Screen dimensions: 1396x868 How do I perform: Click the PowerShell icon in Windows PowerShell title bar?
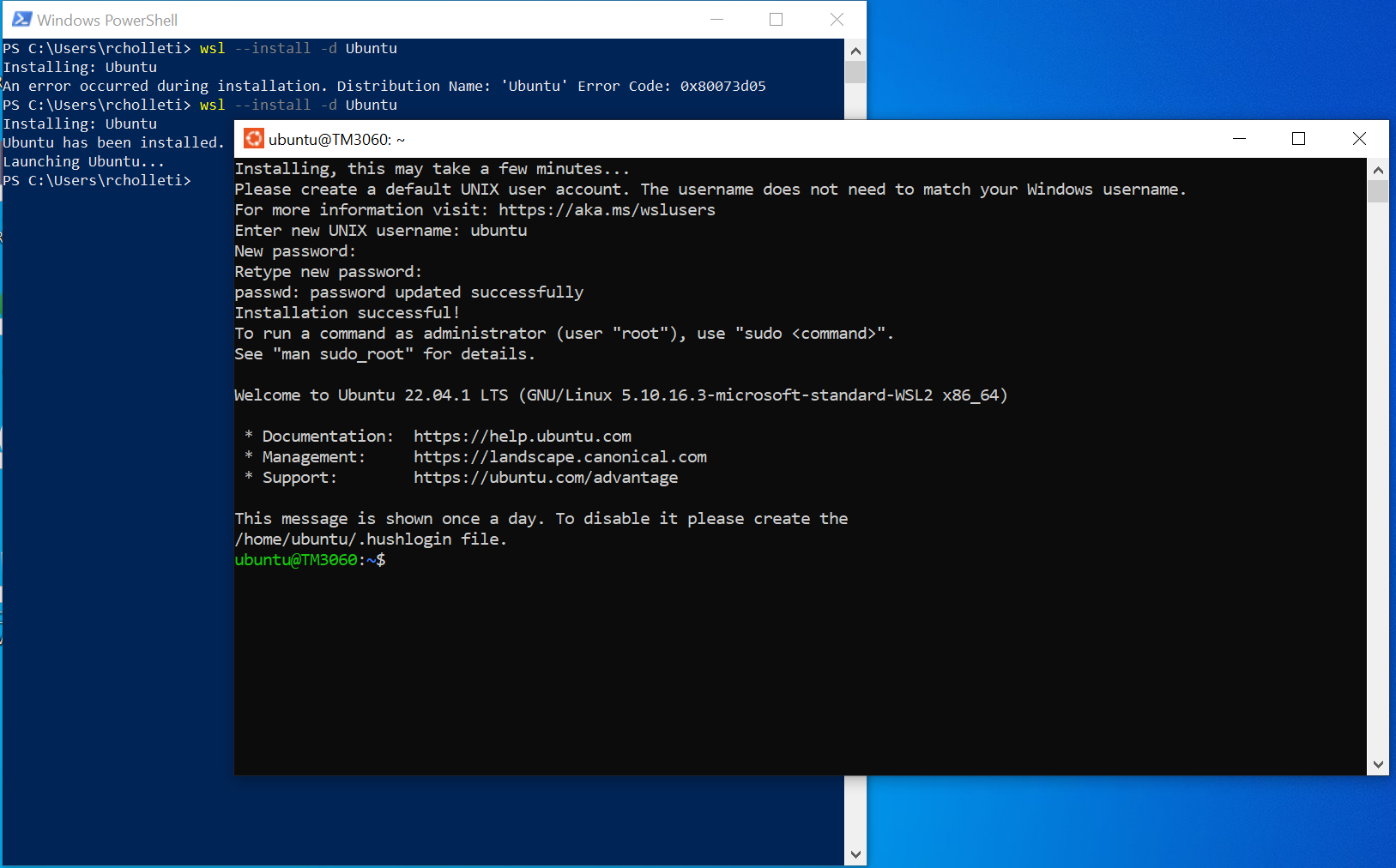click(21, 19)
